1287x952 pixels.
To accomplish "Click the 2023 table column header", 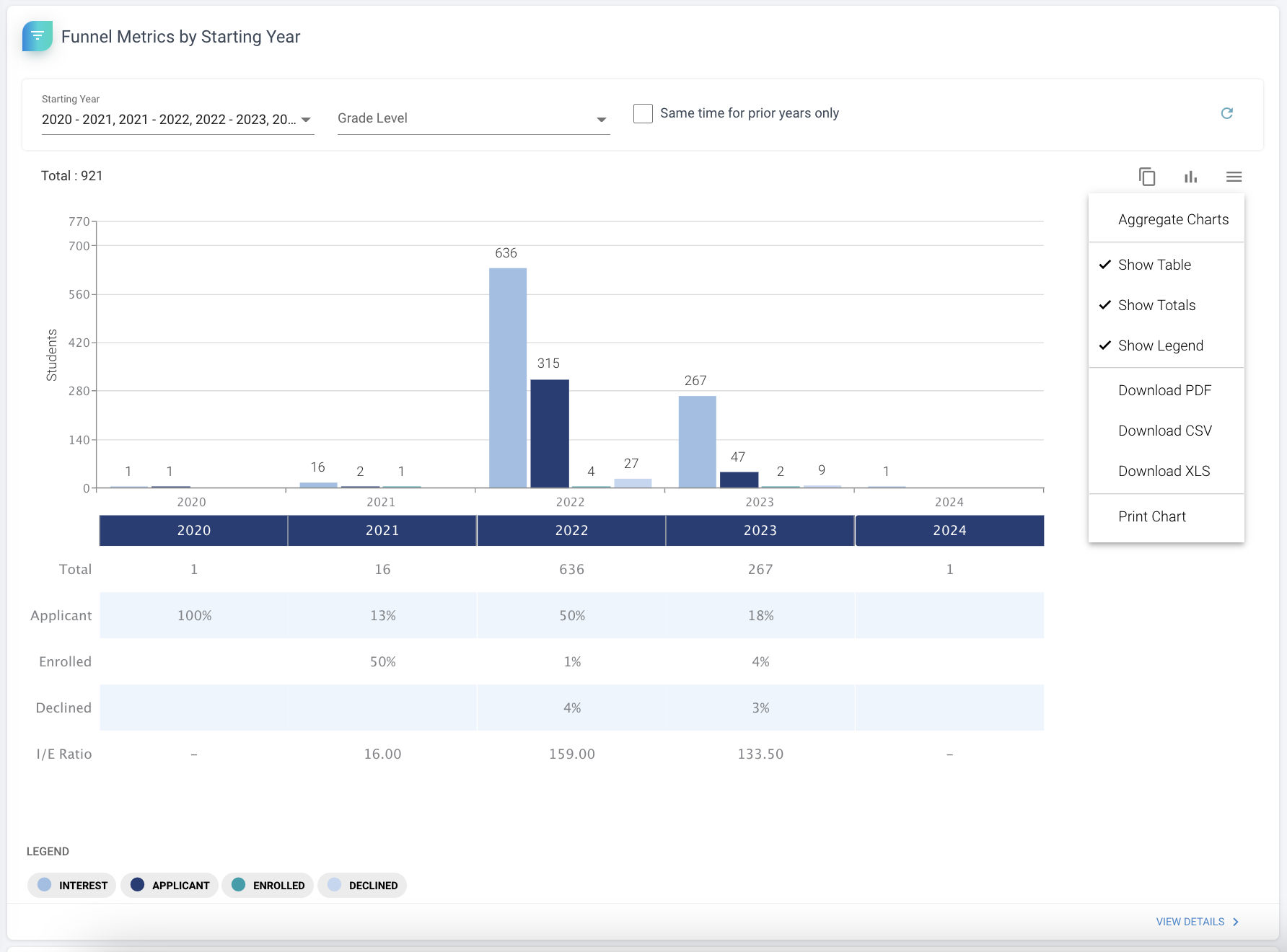I will pos(760,530).
